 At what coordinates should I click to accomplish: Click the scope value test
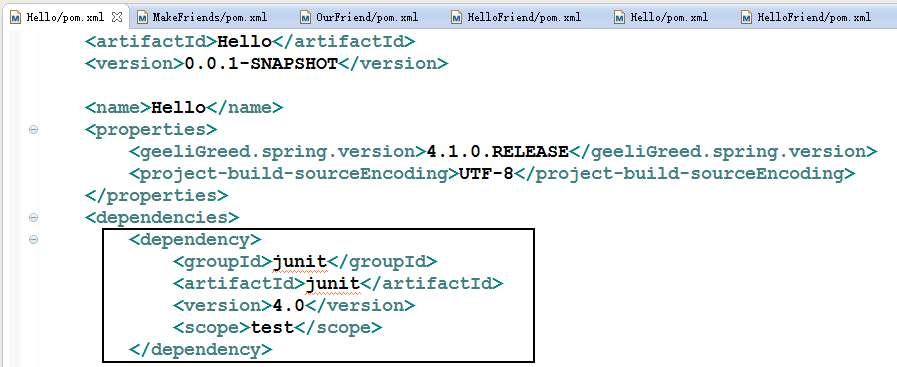click(x=272, y=328)
